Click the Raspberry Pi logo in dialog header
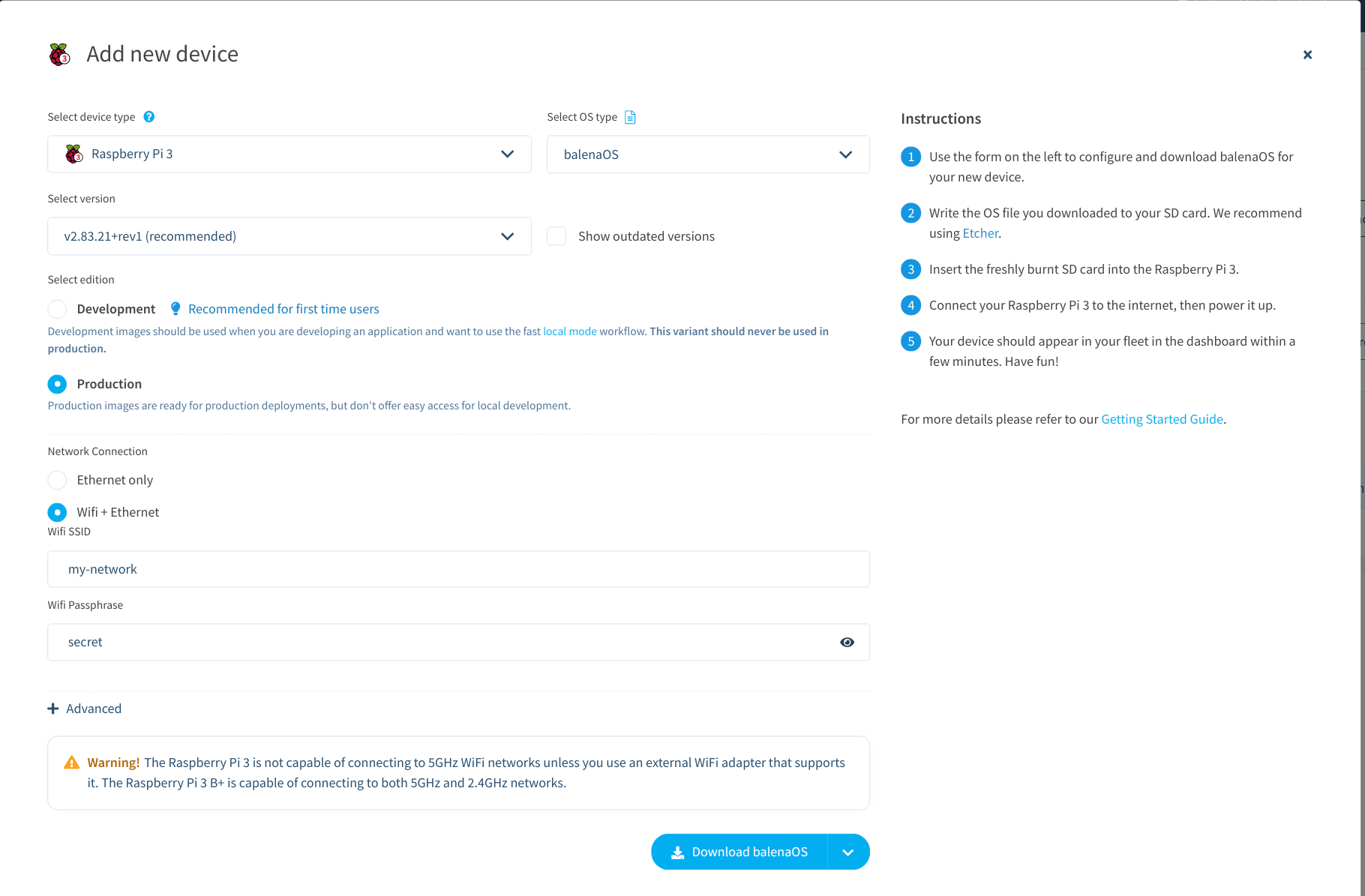1365x896 pixels. tap(59, 55)
